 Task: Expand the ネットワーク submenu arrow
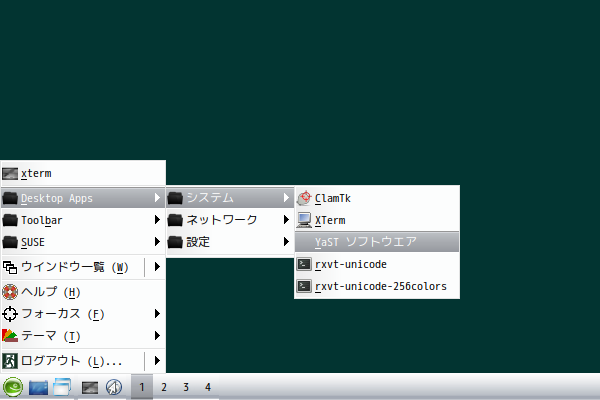click(286, 219)
